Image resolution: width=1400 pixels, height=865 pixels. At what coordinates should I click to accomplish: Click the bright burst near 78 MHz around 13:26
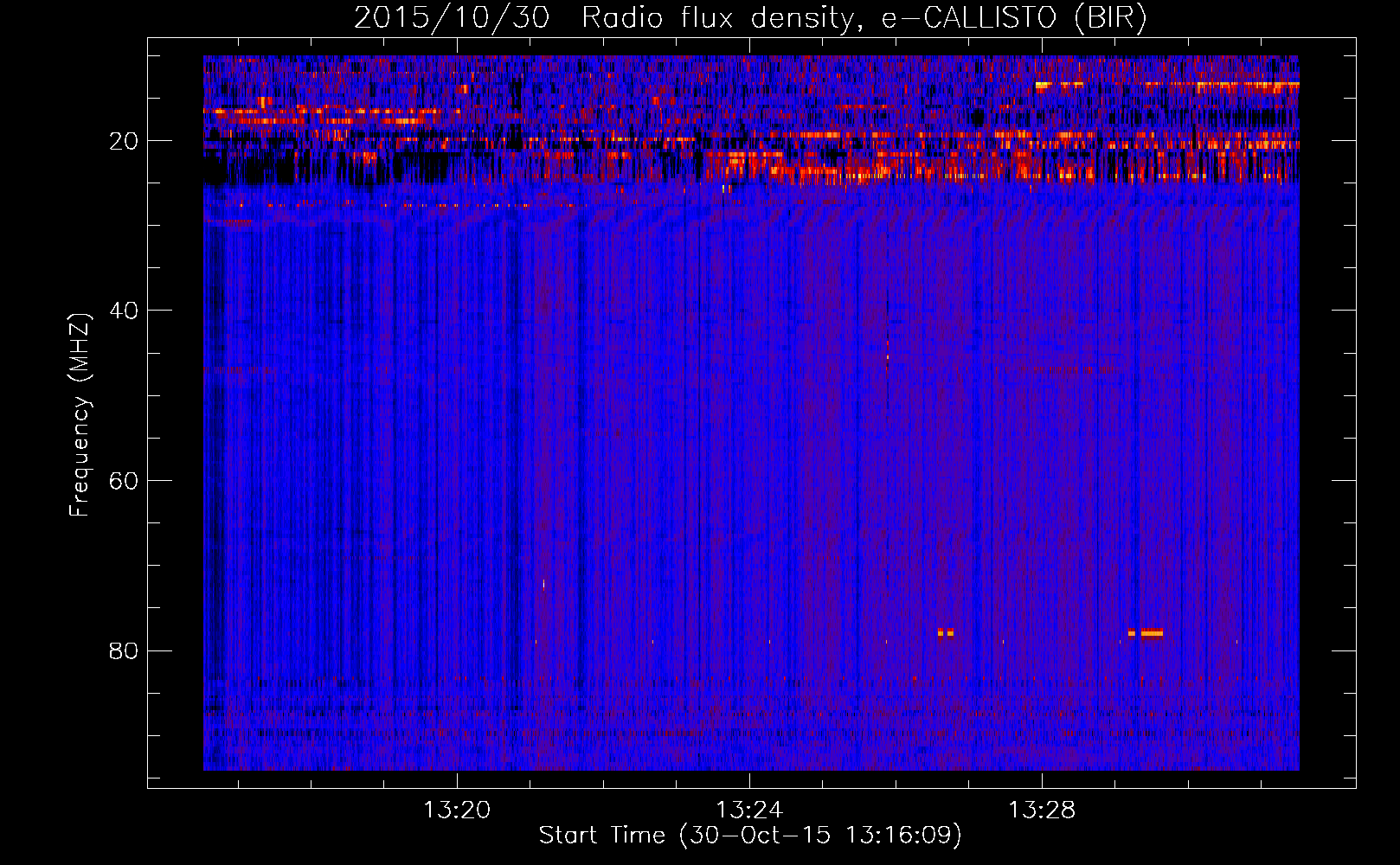(x=946, y=632)
